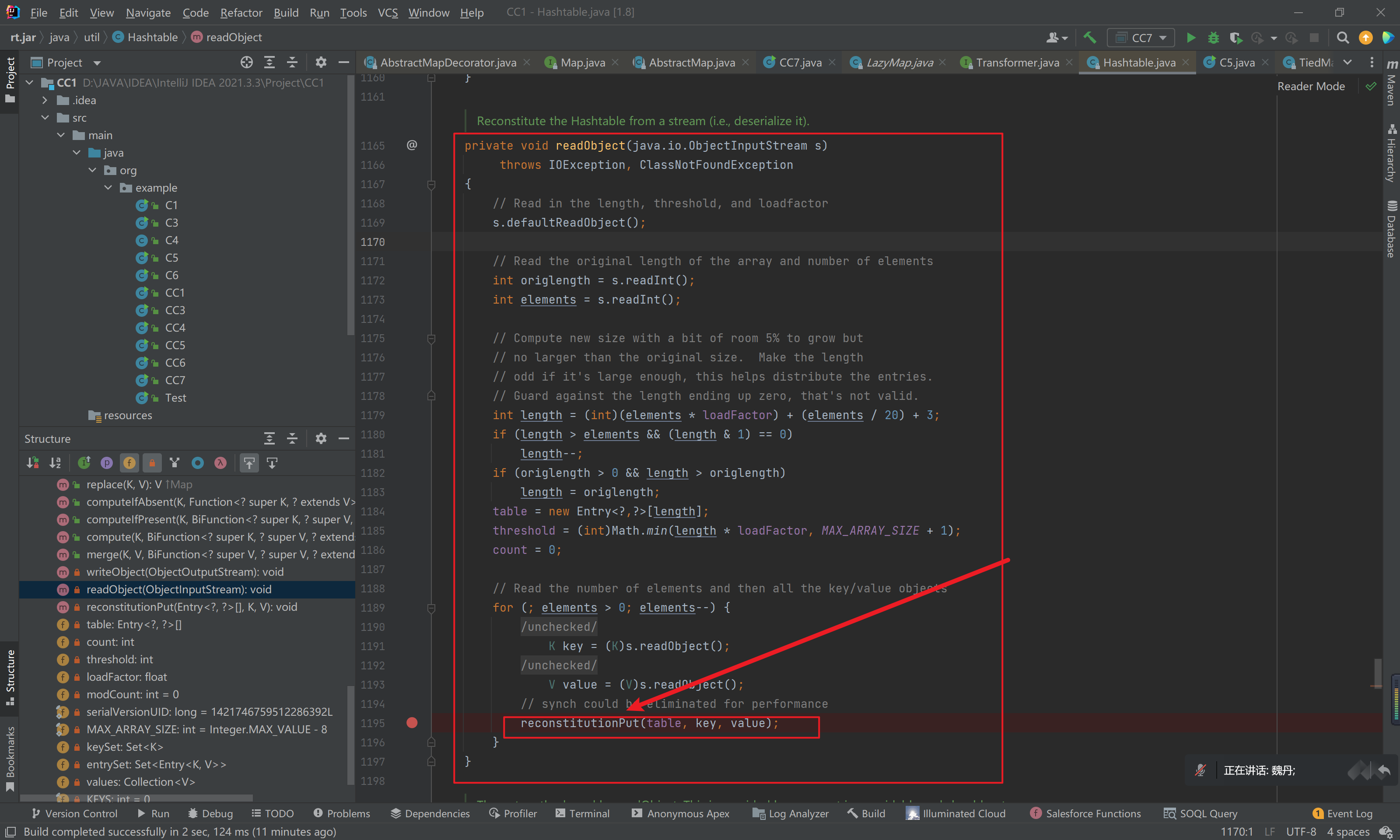The image size is (1400, 840).
Task: Toggle show non-public members filter
Action: pos(152,463)
